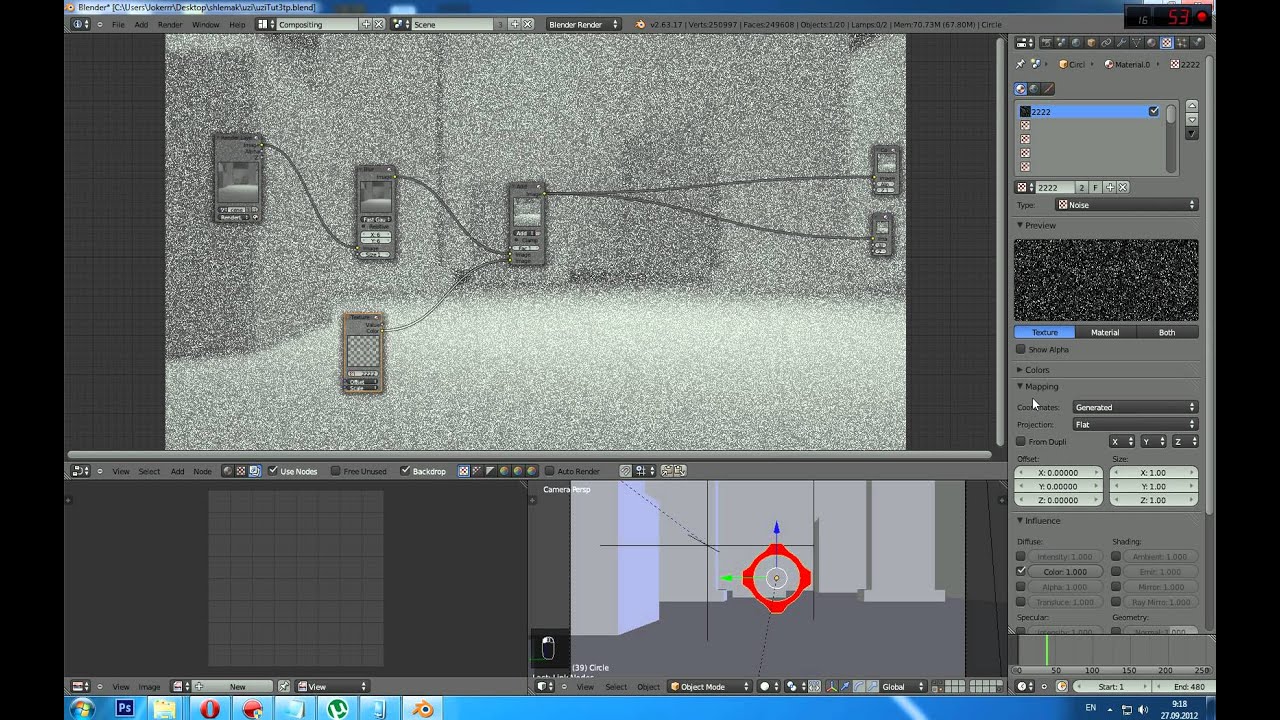1280x720 pixels.
Task: Select the Texture preview button
Action: [x=1044, y=332]
